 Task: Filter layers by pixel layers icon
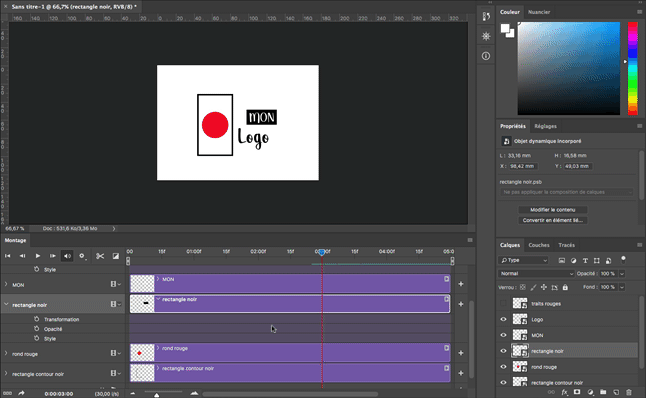(x=562, y=260)
